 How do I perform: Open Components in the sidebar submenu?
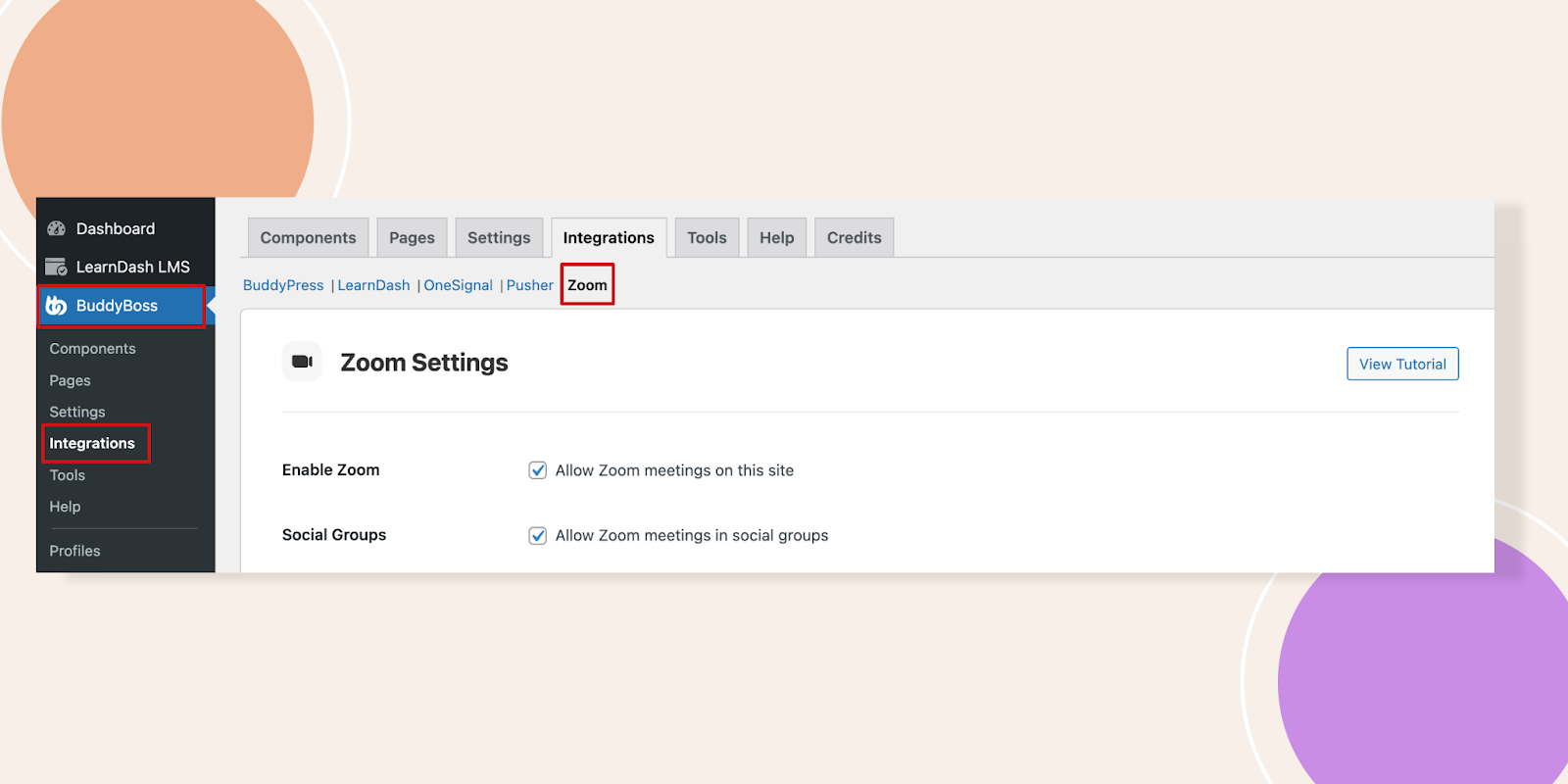point(92,348)
